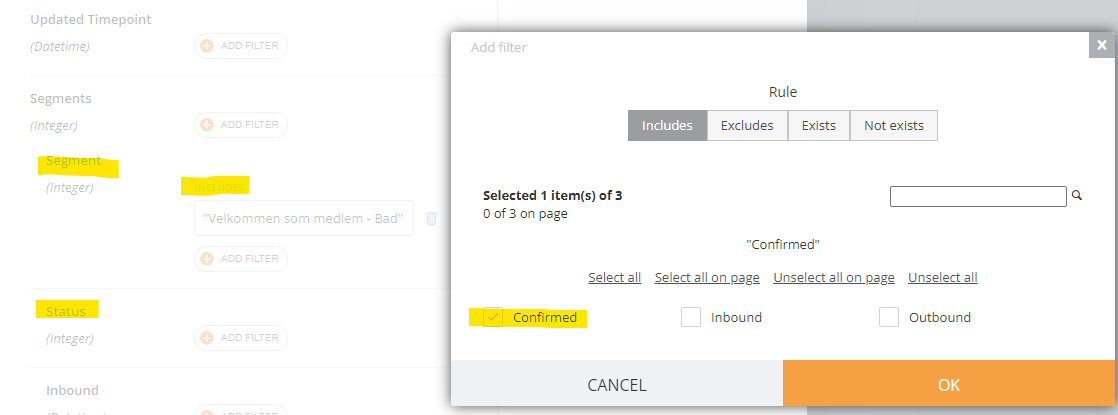Screen dimensions: 1118x415
Task: Click the Select all link
Action: 615,277
